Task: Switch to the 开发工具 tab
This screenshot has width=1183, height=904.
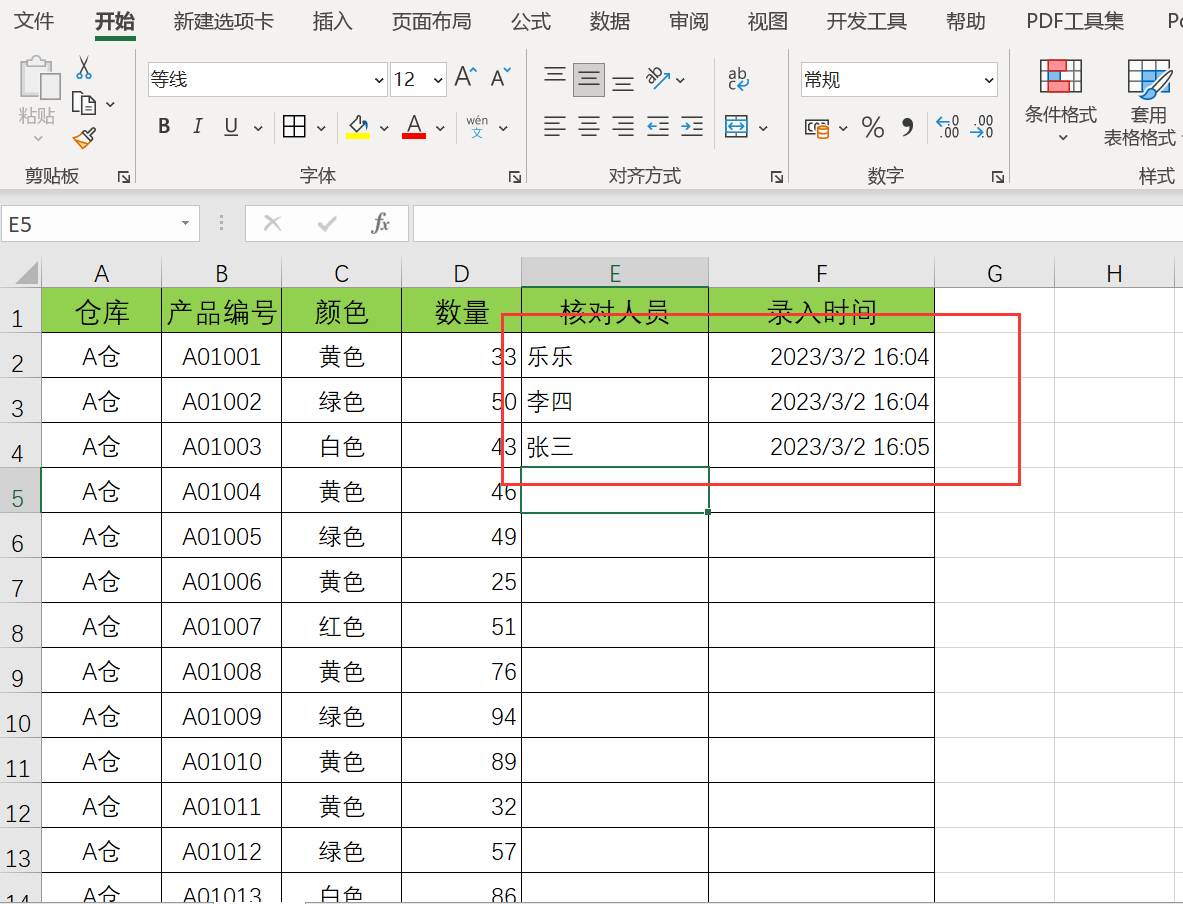Action: tap(866, 21)
